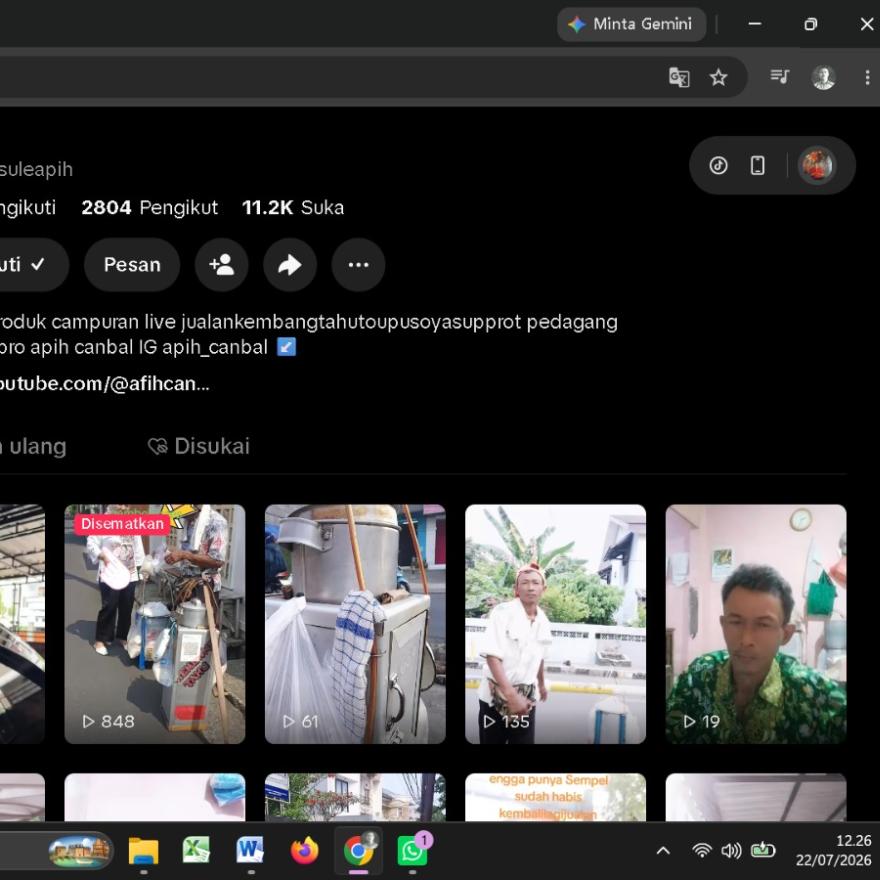
Task: Open Minta Gemini assistant button
Action: 631,24
